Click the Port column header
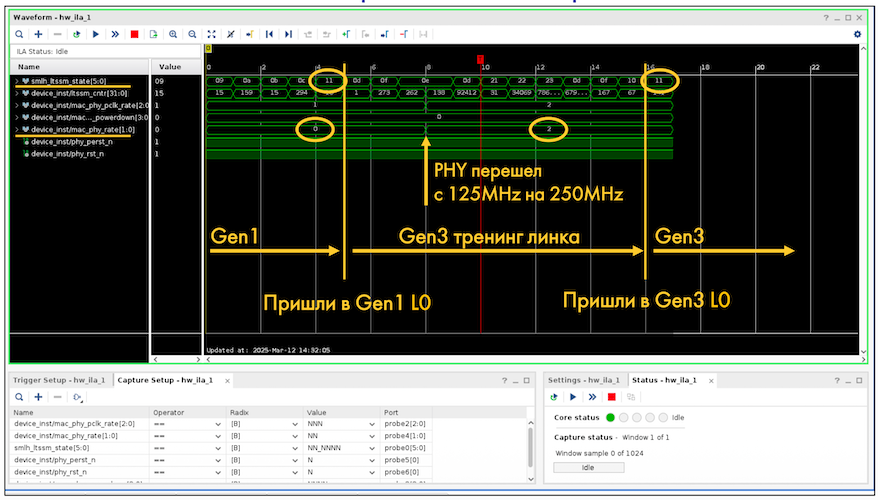The image size is (880, 500). [x=407, y=412]
